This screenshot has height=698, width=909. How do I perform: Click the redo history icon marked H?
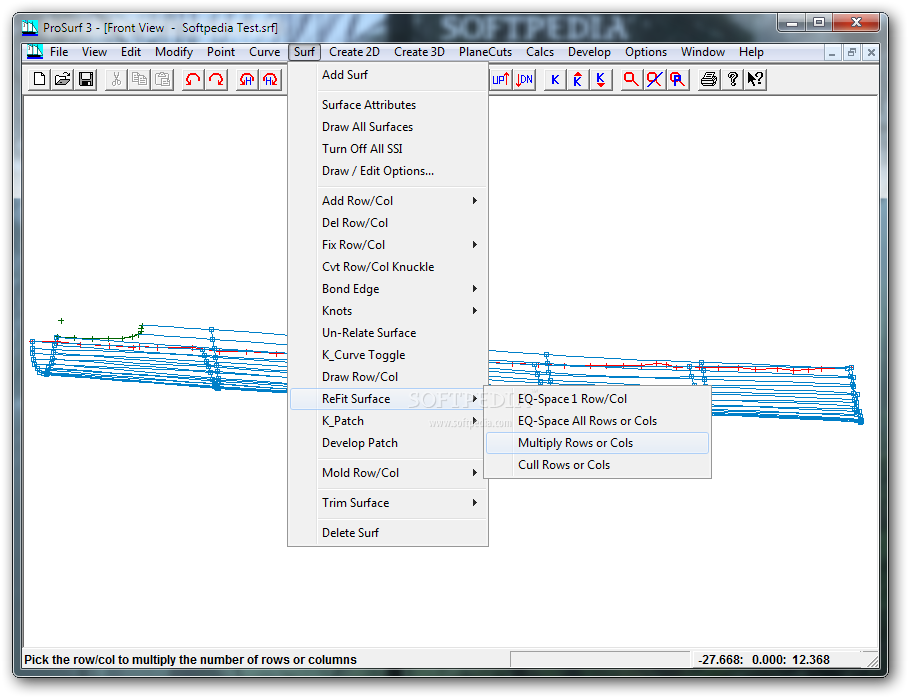click(270, 79)
